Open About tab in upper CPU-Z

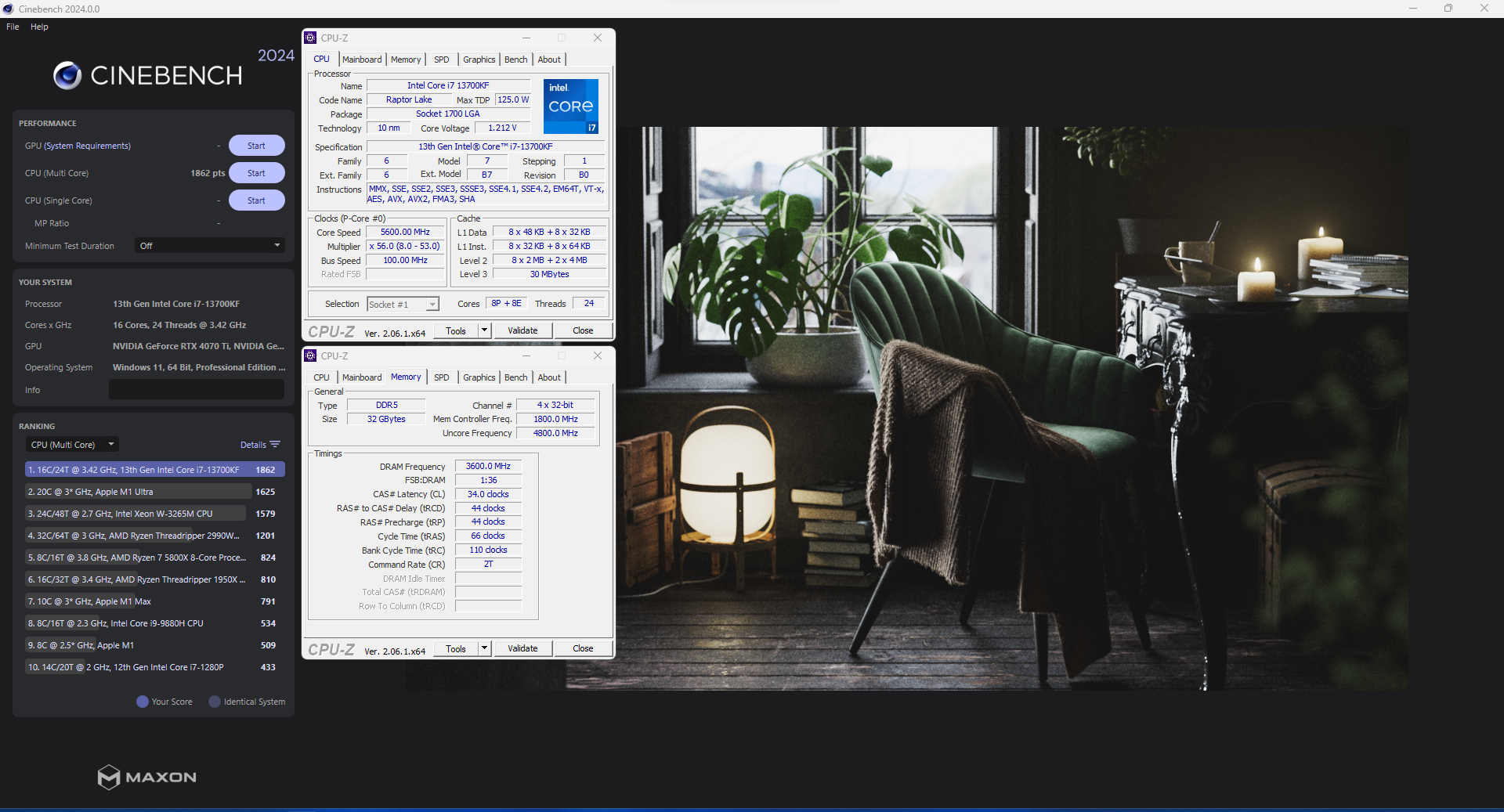[549, 60]
